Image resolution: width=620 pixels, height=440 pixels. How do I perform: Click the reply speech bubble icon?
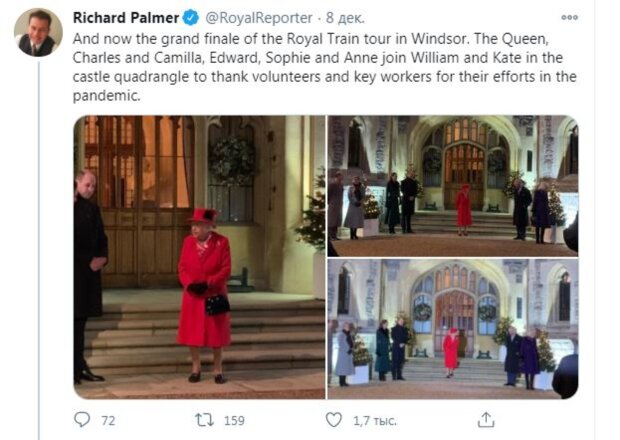[82, 419]
